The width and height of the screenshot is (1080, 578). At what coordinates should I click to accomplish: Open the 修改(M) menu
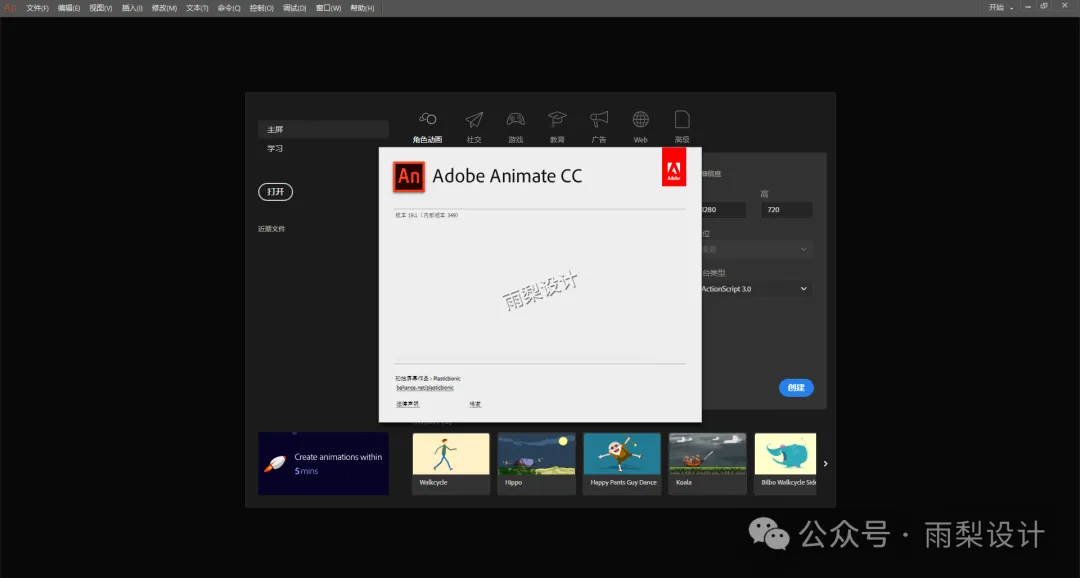click(x=164, y=8)
